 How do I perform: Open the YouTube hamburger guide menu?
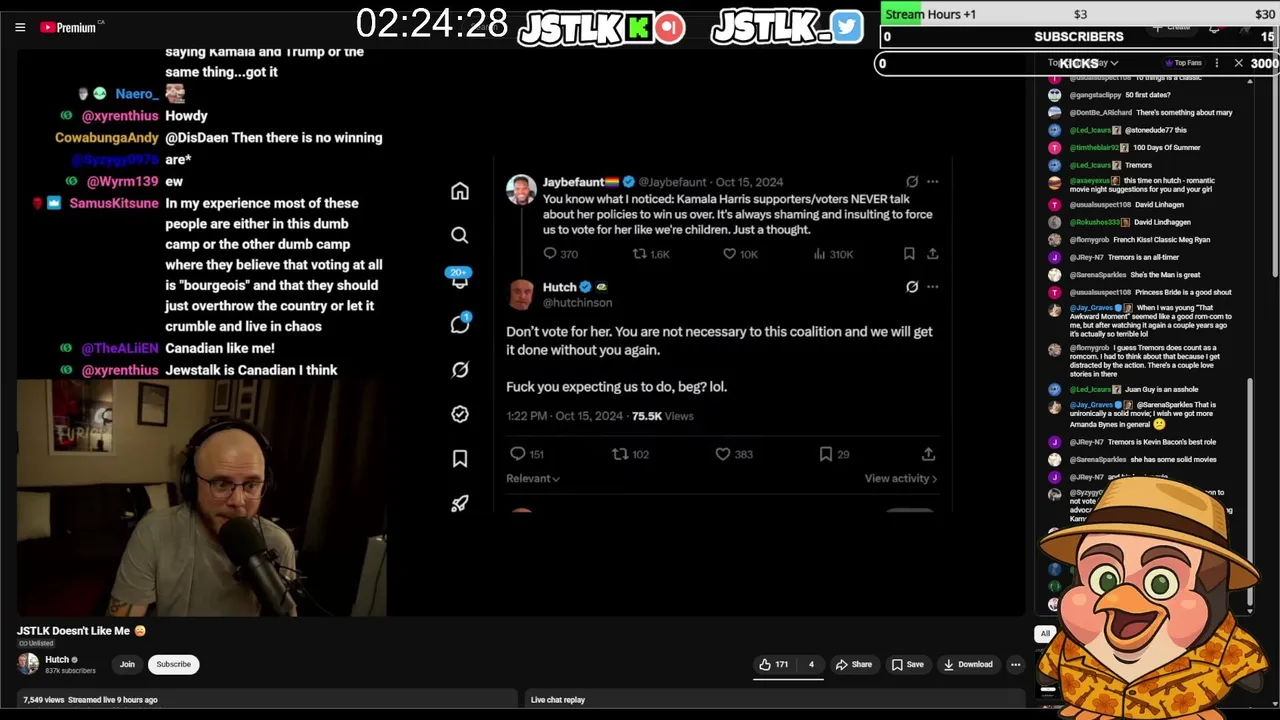pos(20,27)
